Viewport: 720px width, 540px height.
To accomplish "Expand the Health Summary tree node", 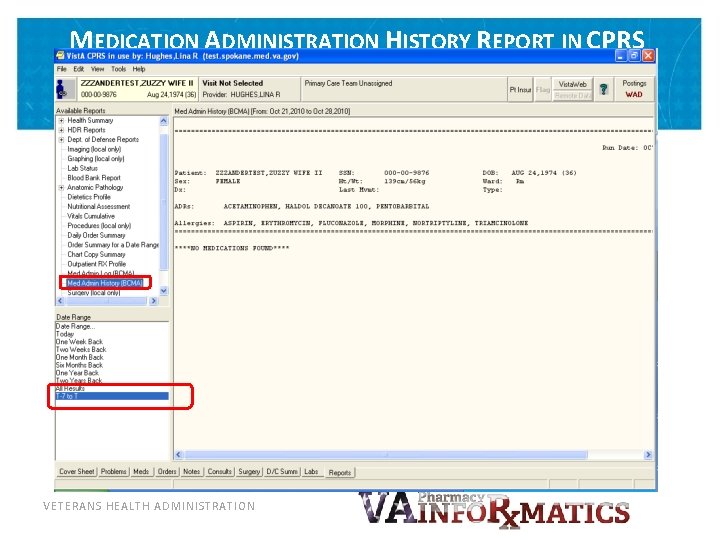I will click(x=61, y=120).
